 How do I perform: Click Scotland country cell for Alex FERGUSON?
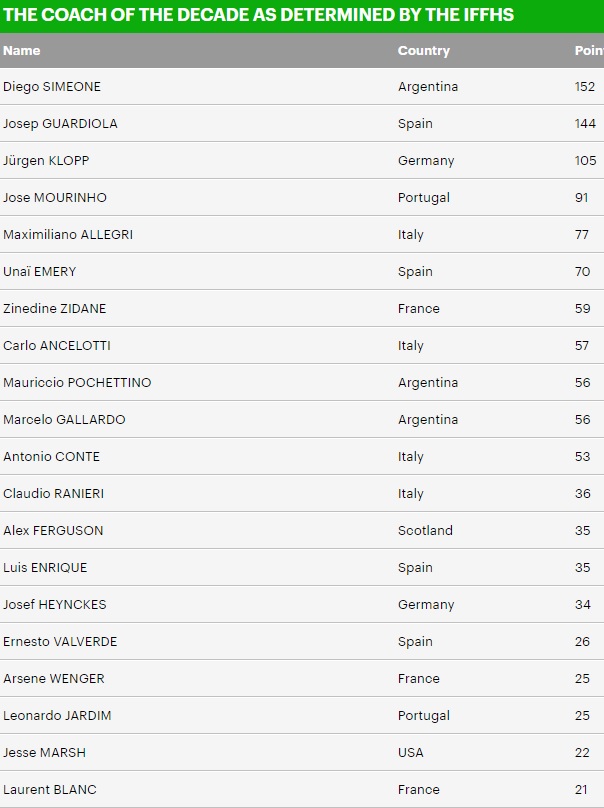pos(425,530)
